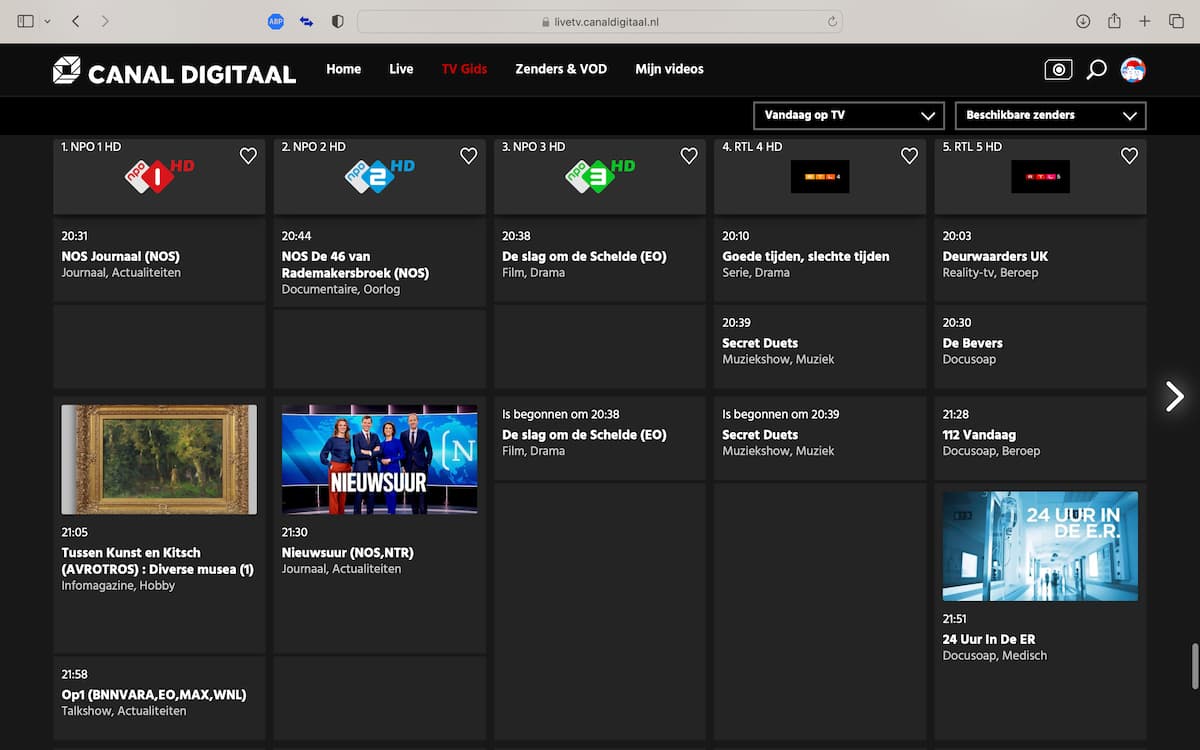Screen dimensions: 1200x750
Task: Open the Vandaag op TV dropdown
Action: 848,115
